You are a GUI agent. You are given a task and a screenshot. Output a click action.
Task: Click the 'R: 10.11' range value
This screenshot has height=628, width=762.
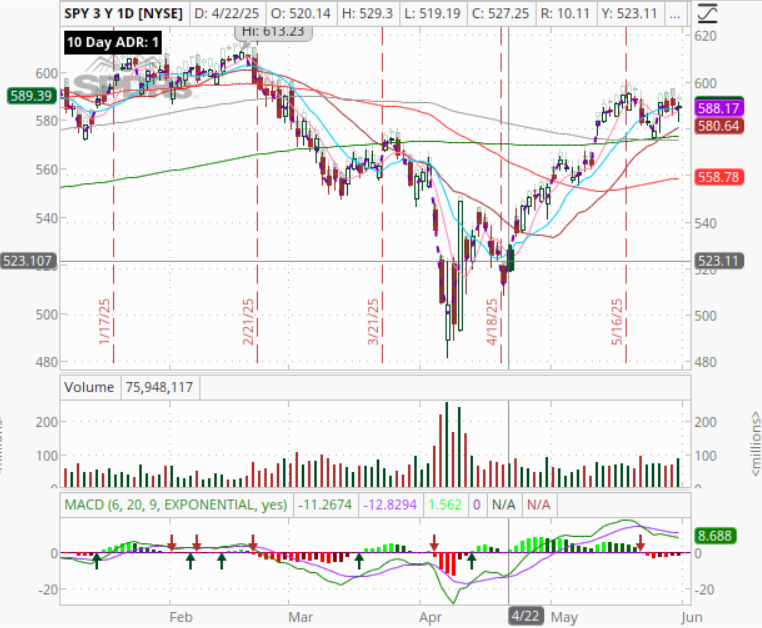click(565, 14)
